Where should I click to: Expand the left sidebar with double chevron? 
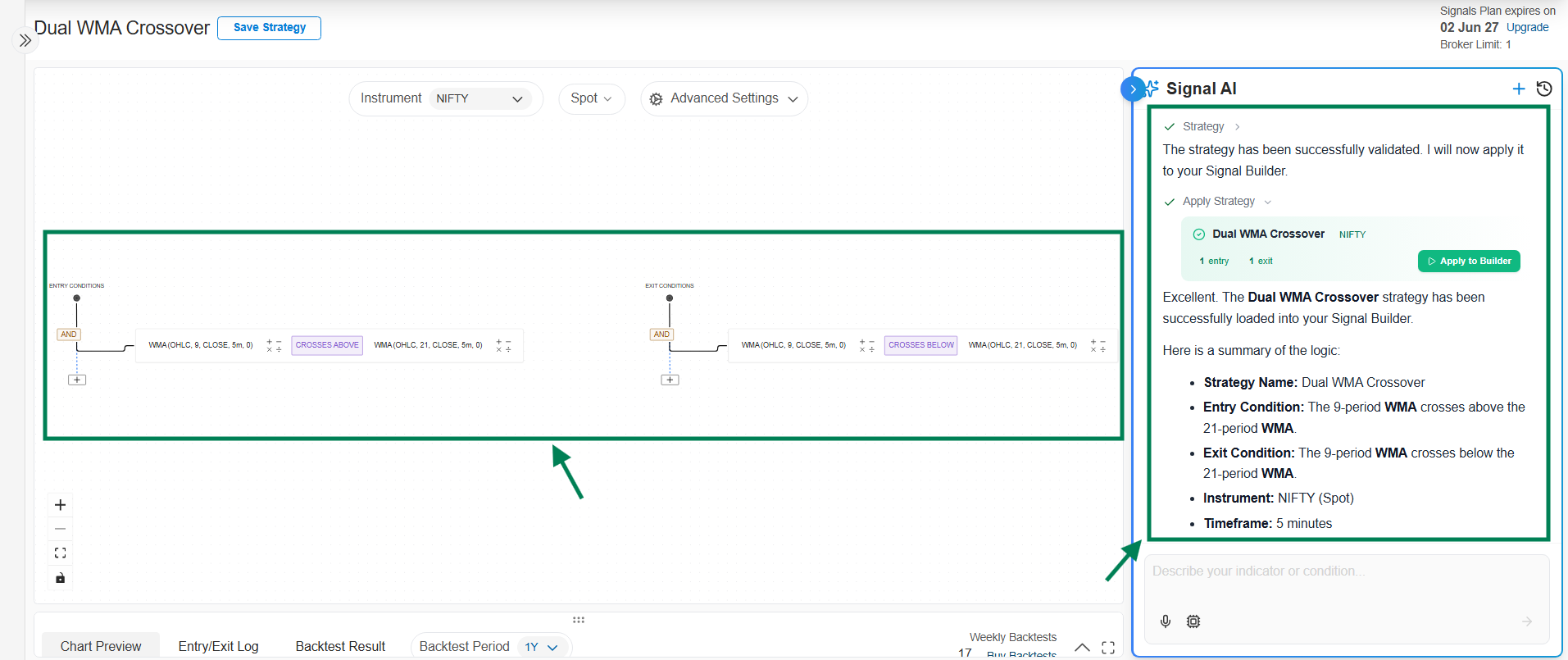25,40
